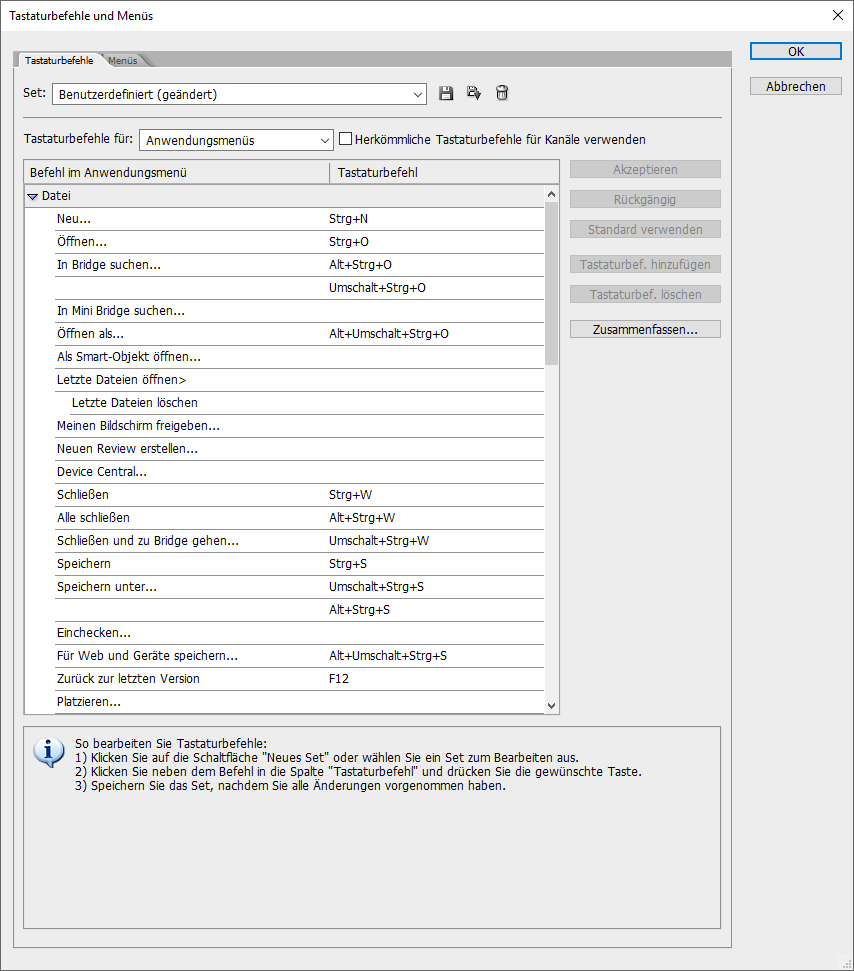Screen dimensions: 854x971
Task: Open the Set dropdown list
Action: pos(240,95)
